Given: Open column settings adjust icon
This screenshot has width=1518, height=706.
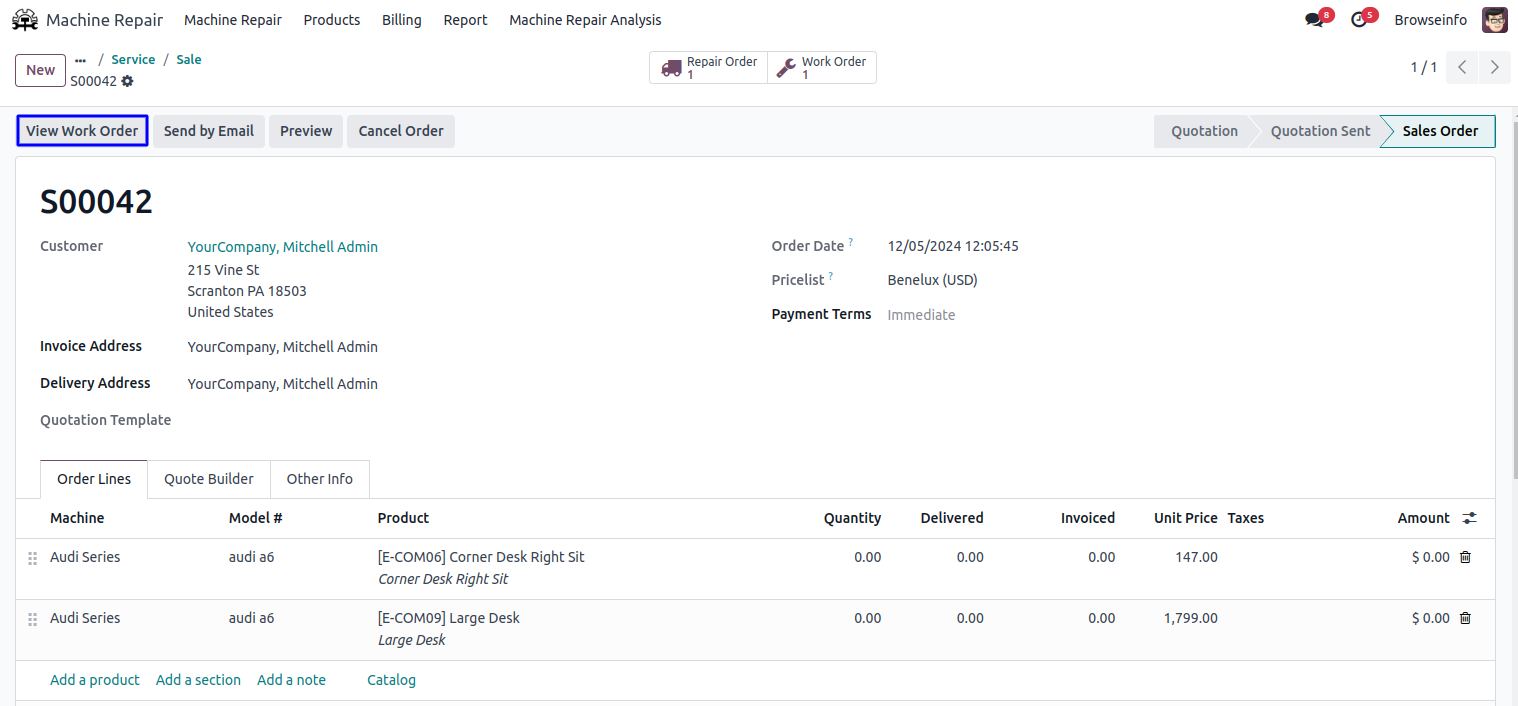Looking at the screenshot, I should point(1469,518).
